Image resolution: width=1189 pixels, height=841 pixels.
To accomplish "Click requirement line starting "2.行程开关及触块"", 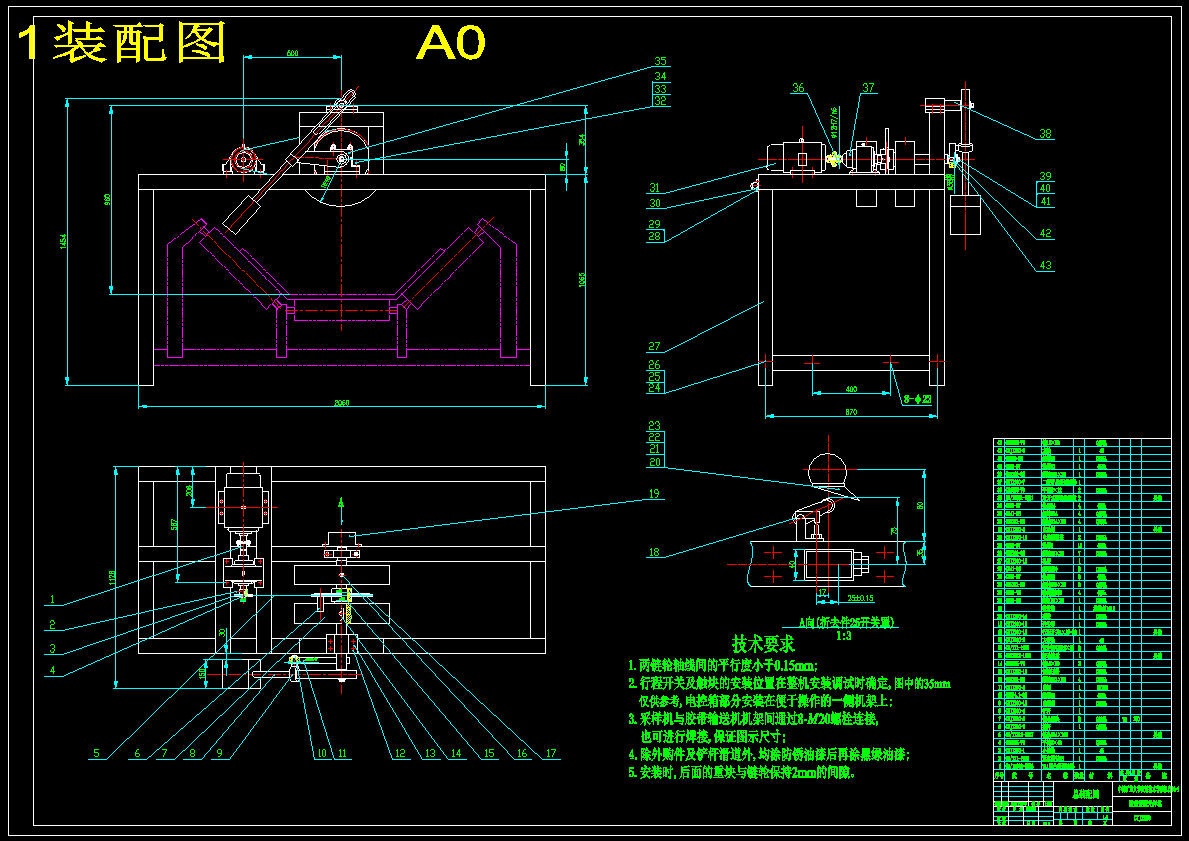I will click(x=789, y=684).
